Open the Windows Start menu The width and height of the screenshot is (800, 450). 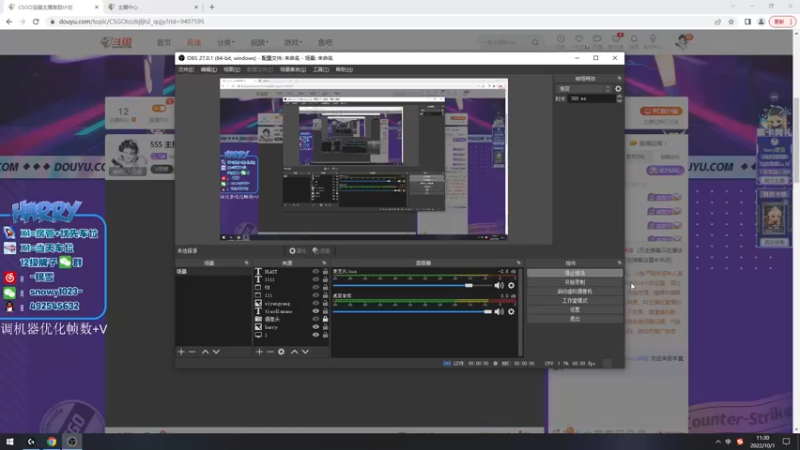point(10,441)
